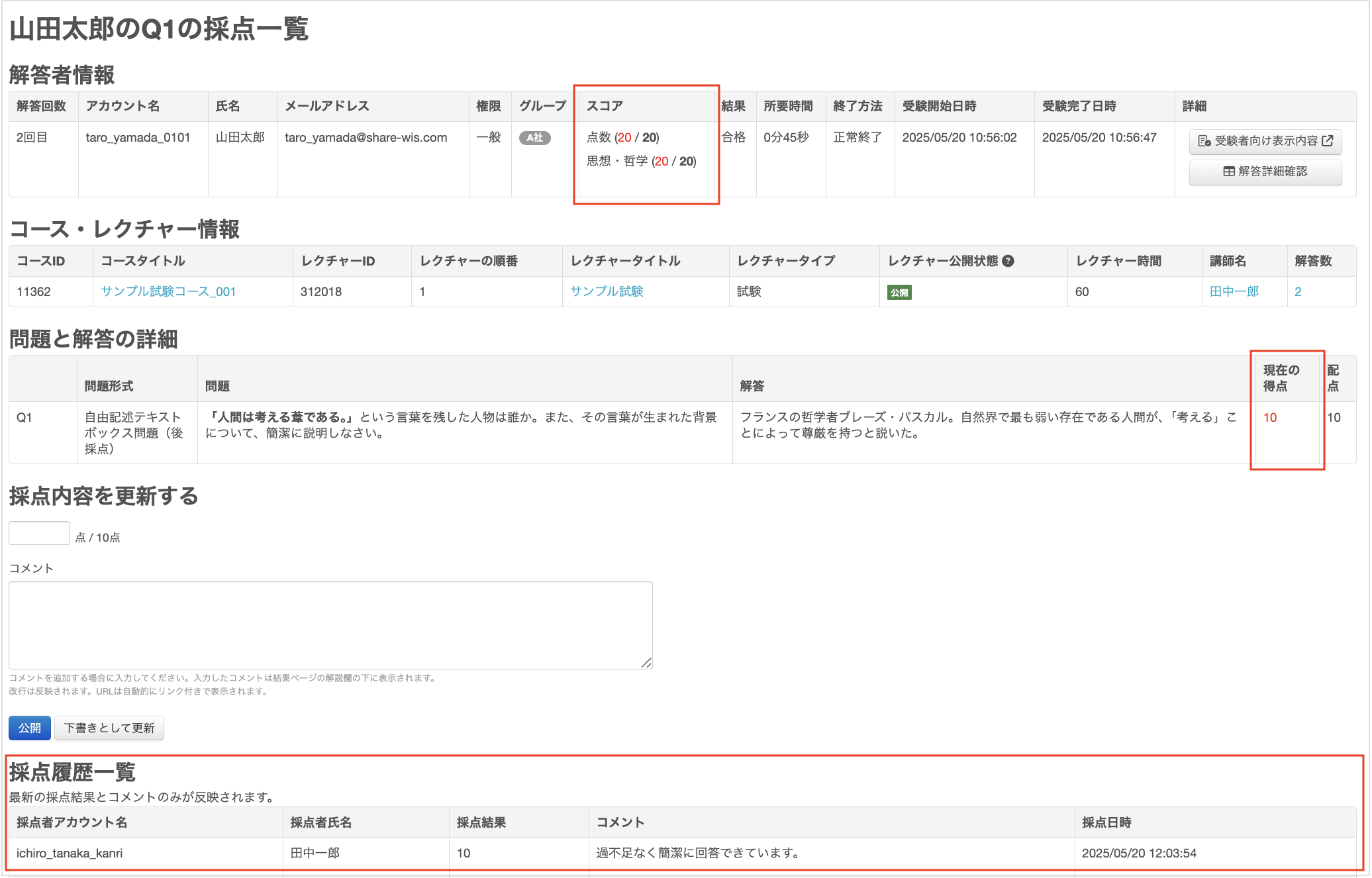Click the 点数 (20 / 20) score text
Image resolution: width=1372 pixels, height=878 pixels.
point(623,138)
